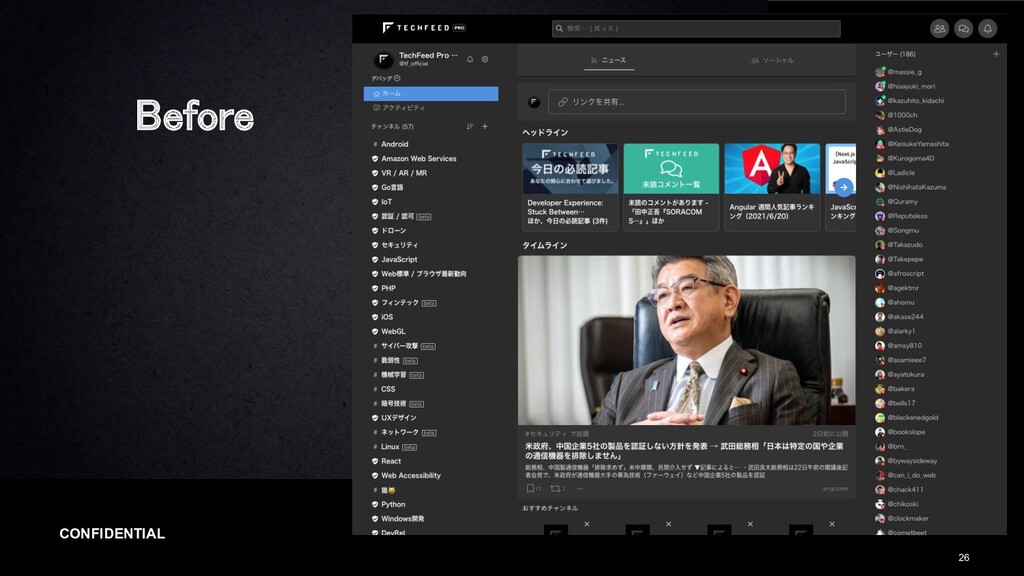This screenshot has height=576, width=1024.
Task: Click the search field in top bar
Action: [696, 28]
